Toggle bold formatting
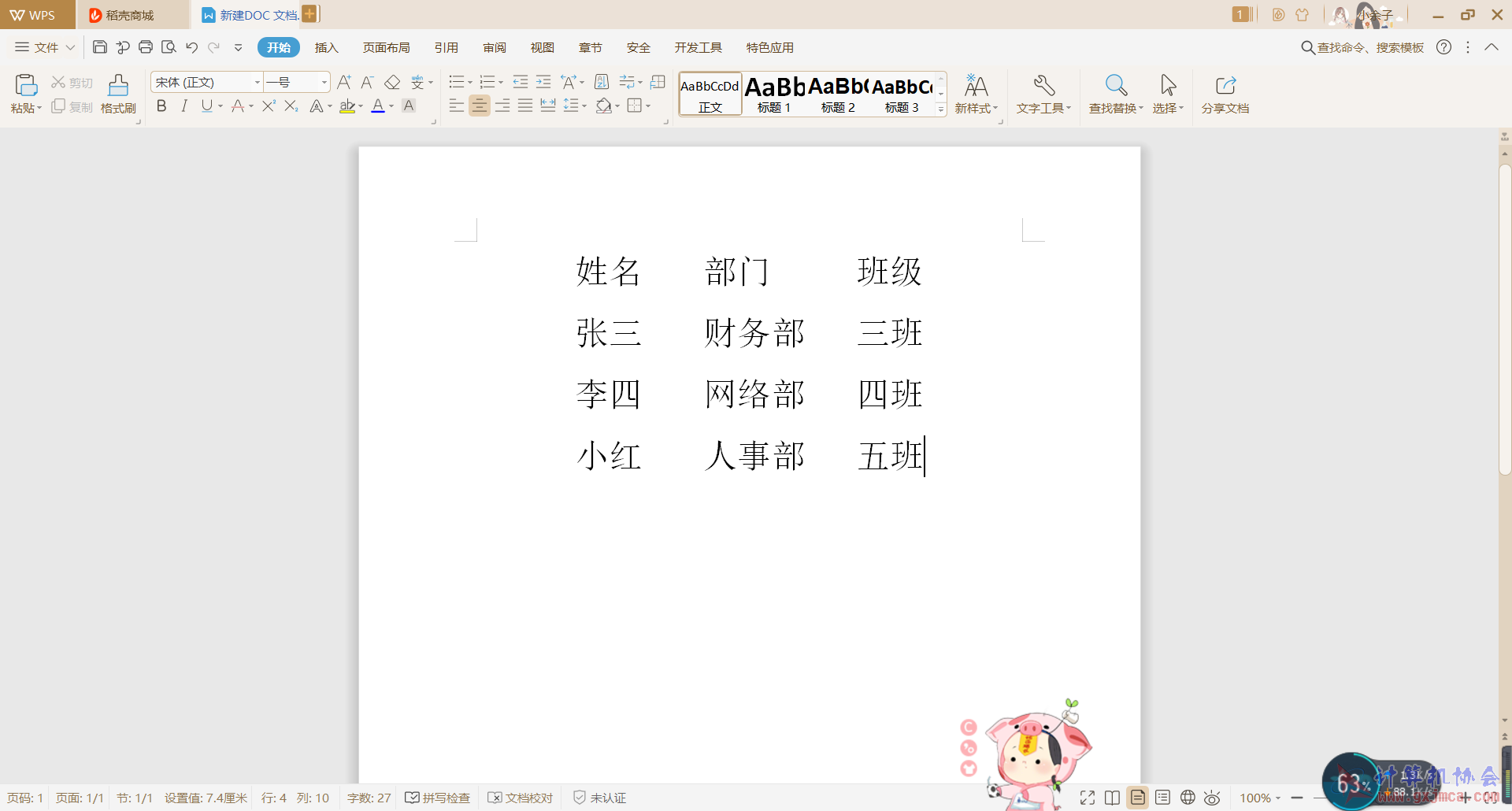The width and height of the screenshot is (1512, 811). [x=161, y=106]
